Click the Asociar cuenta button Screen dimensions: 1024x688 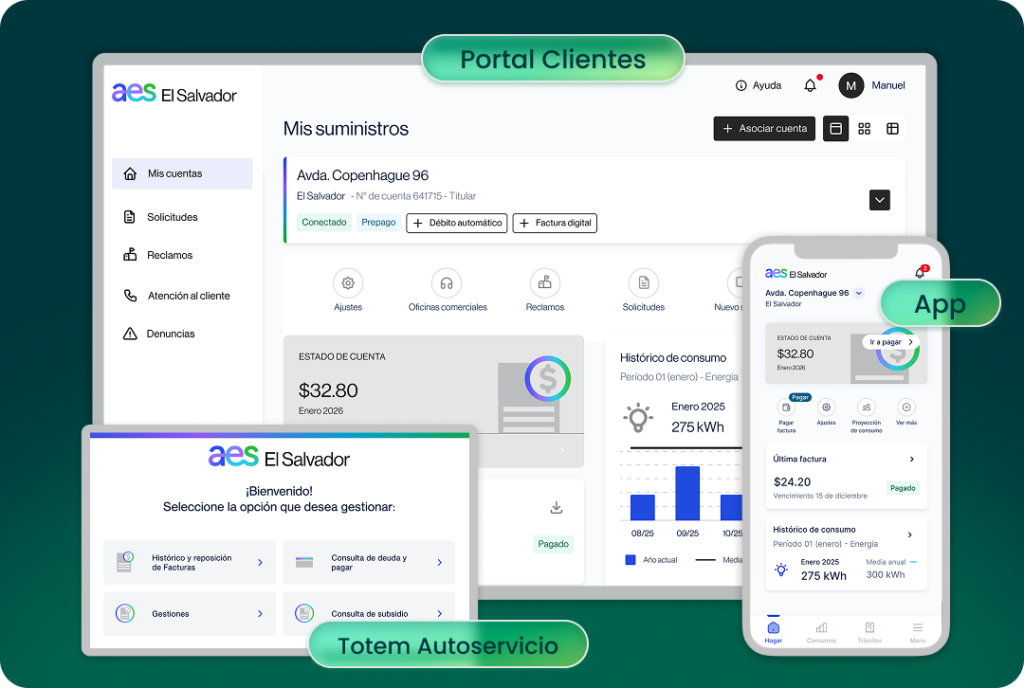coord(764,129)
